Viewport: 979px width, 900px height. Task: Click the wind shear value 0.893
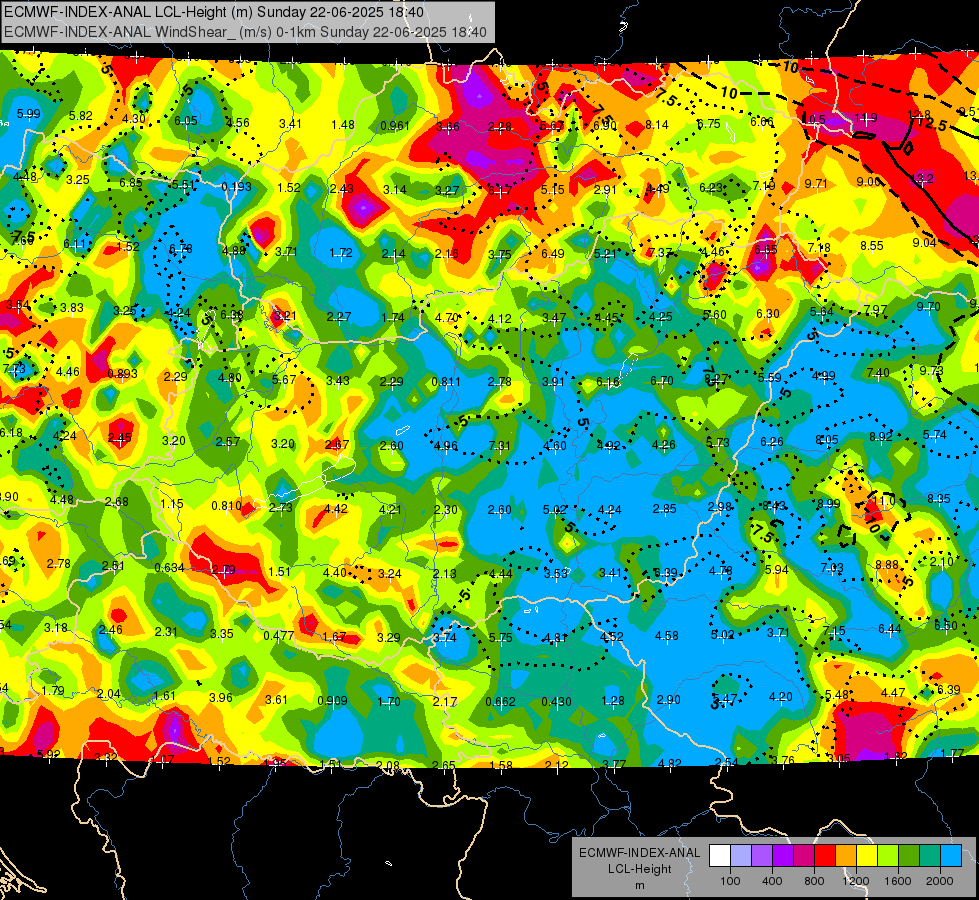(123, 374)
